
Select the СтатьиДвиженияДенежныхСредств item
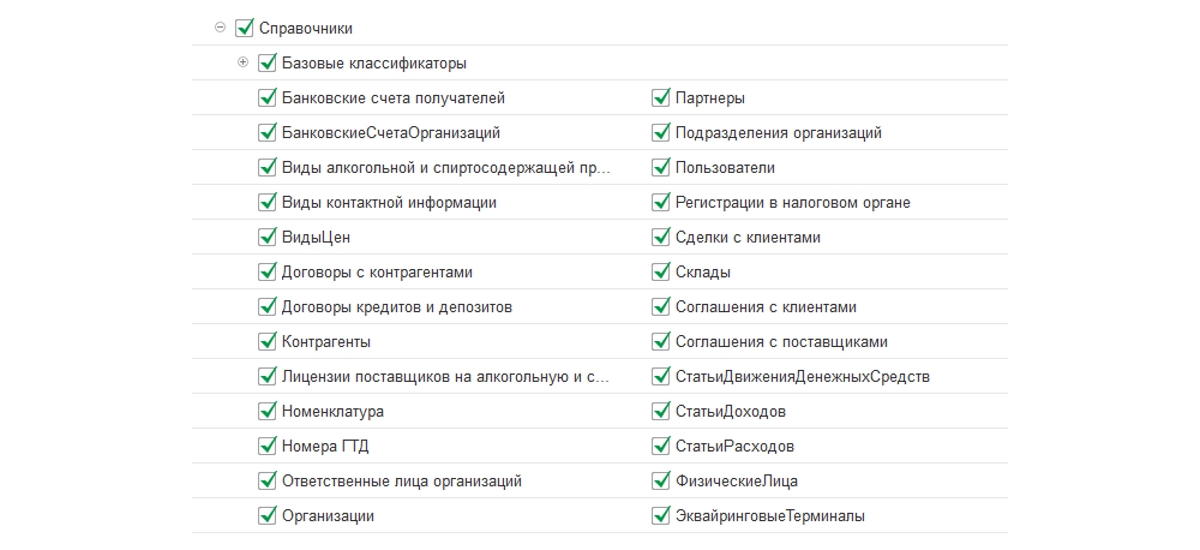[x=802, y=377]
